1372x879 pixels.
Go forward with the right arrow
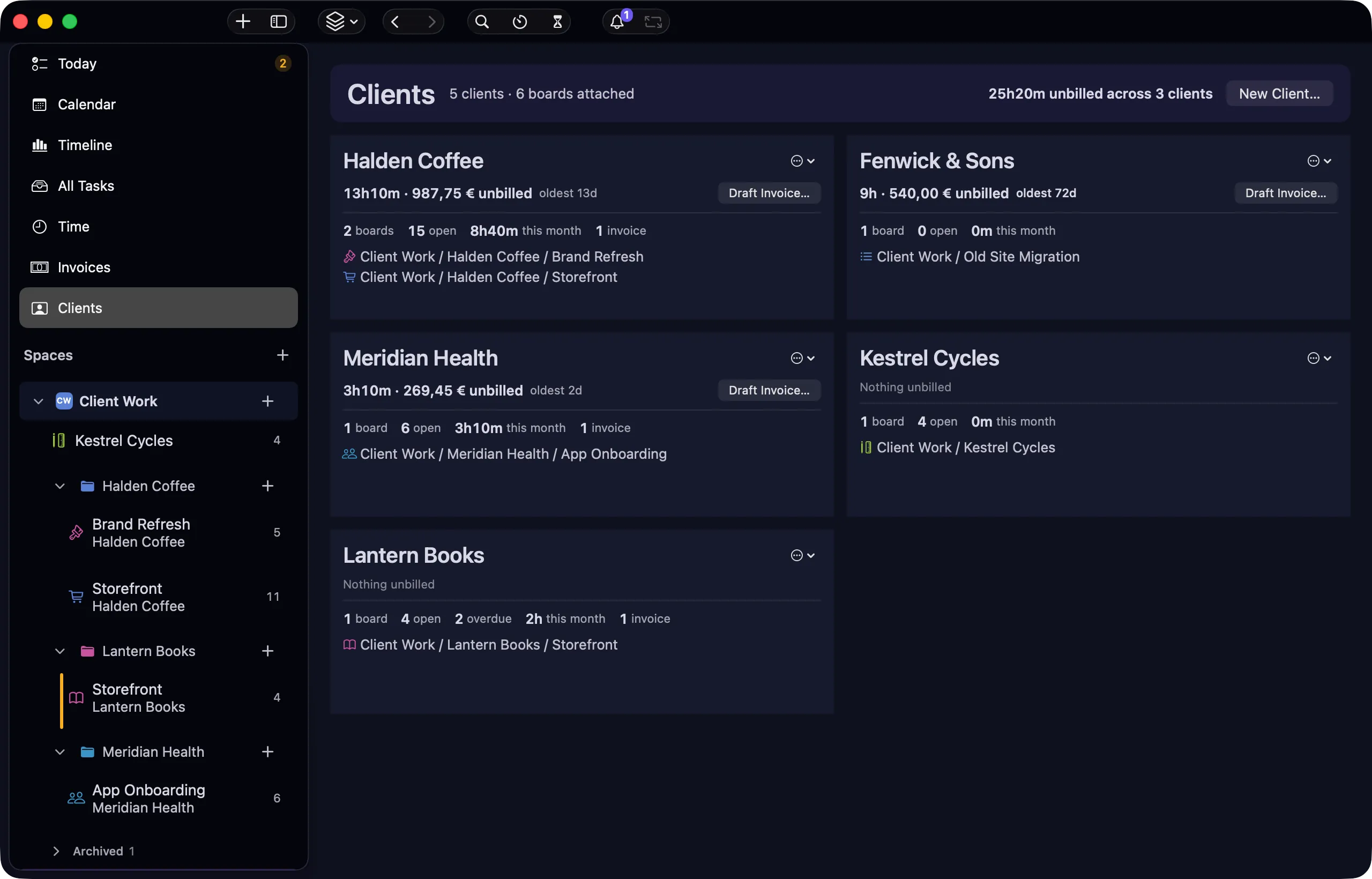[x=431, y=21]
